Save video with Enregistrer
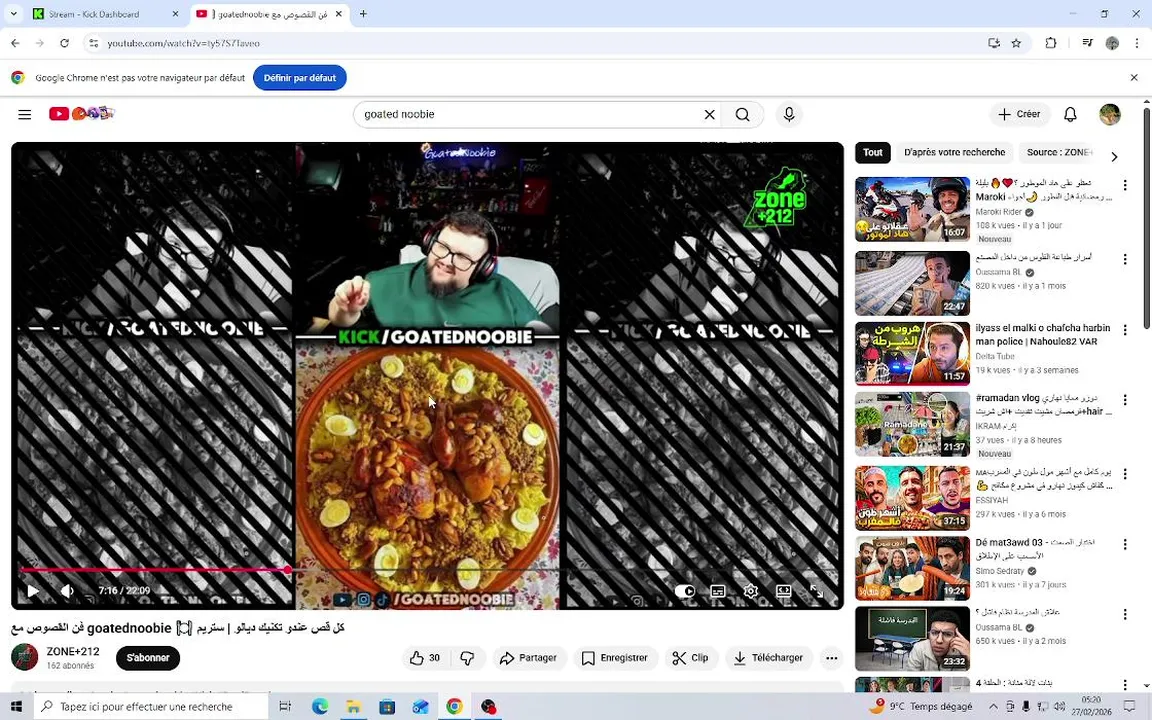The height and width of the screenshot is (720, 1152). [x=615, y=658]
